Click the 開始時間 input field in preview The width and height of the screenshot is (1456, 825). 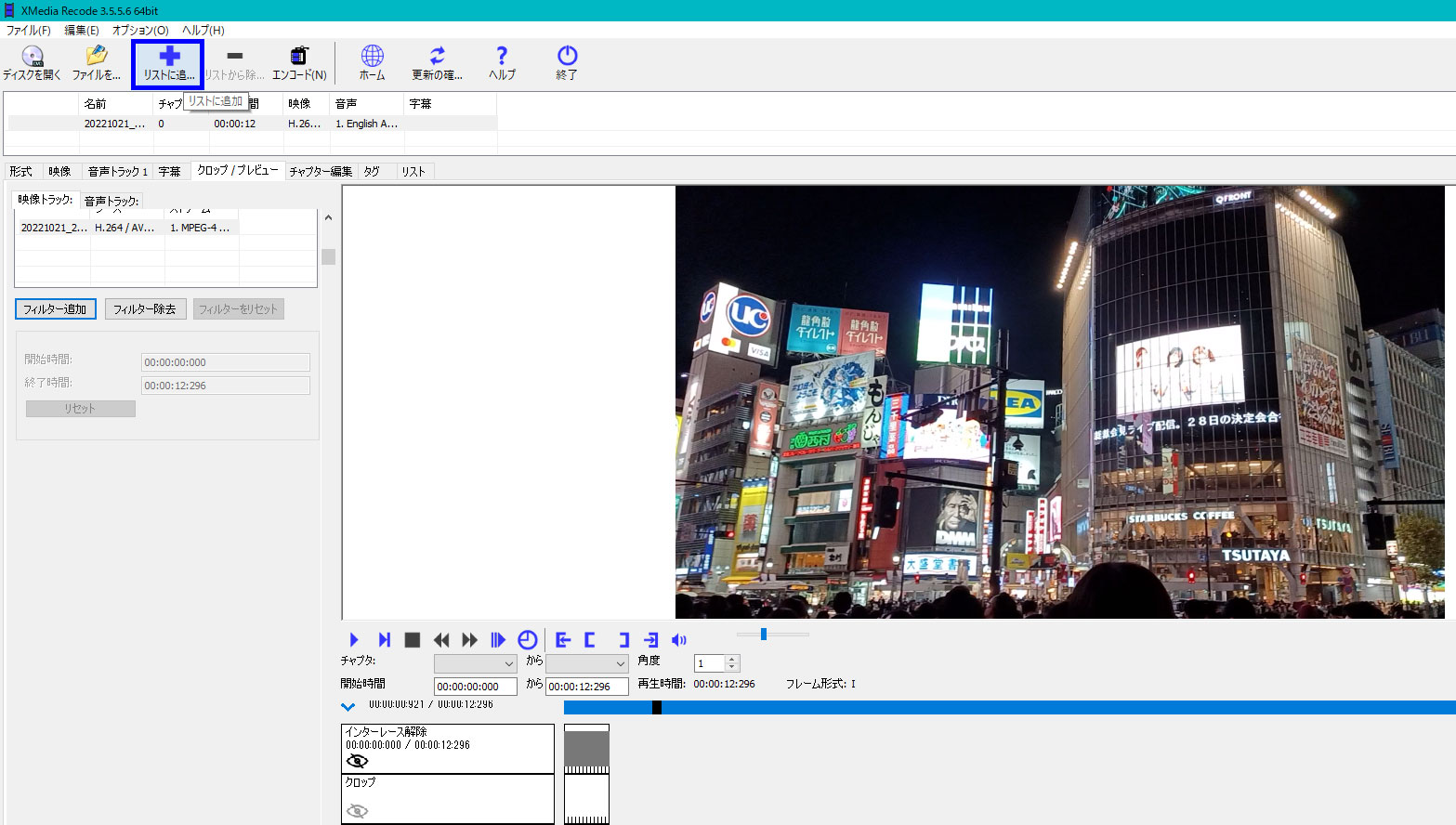tap(475, 687)
